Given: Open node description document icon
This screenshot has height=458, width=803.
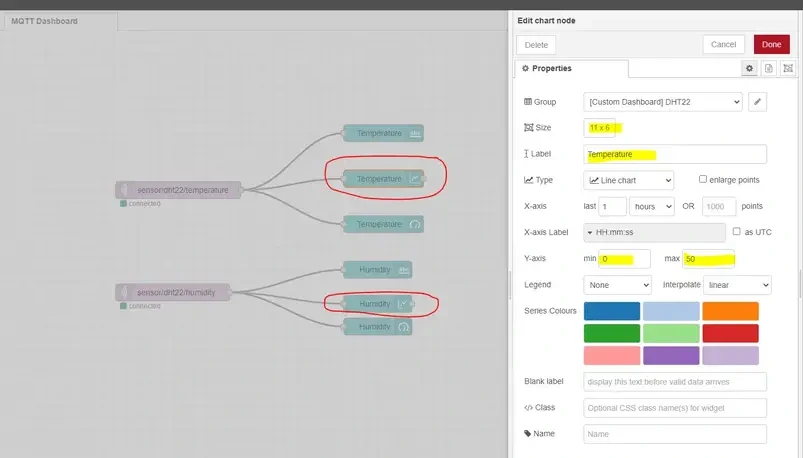Looking at the screenshot, I should 769,68.
